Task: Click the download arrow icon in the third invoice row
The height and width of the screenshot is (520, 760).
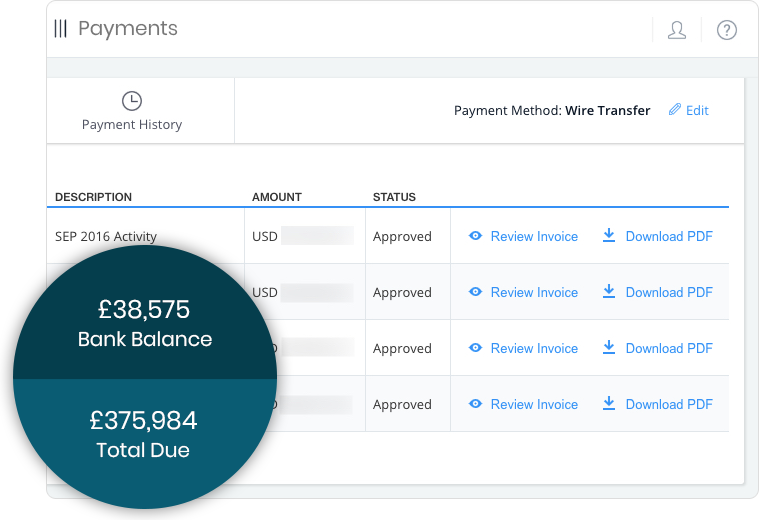Action: 609,347
